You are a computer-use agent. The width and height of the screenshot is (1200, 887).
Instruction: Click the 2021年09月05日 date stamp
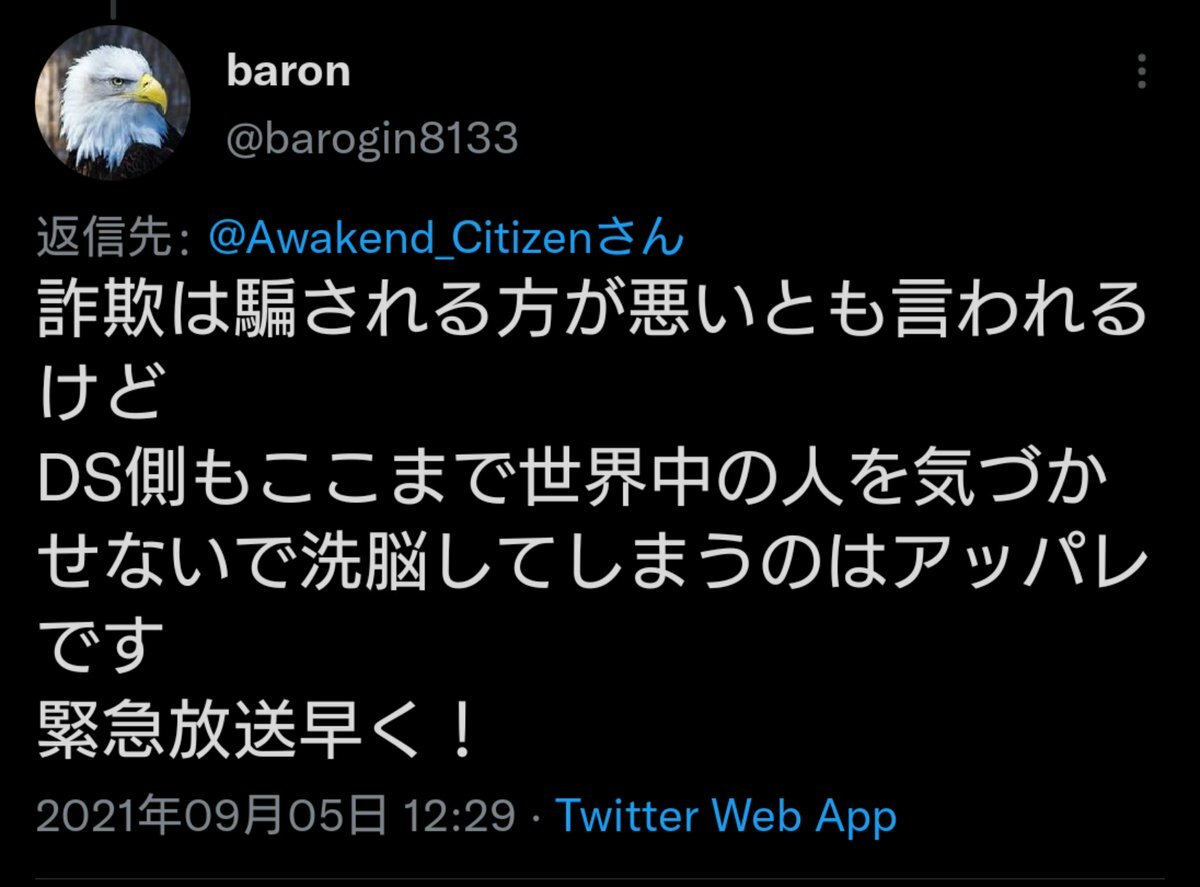click(x=212, y=817)
